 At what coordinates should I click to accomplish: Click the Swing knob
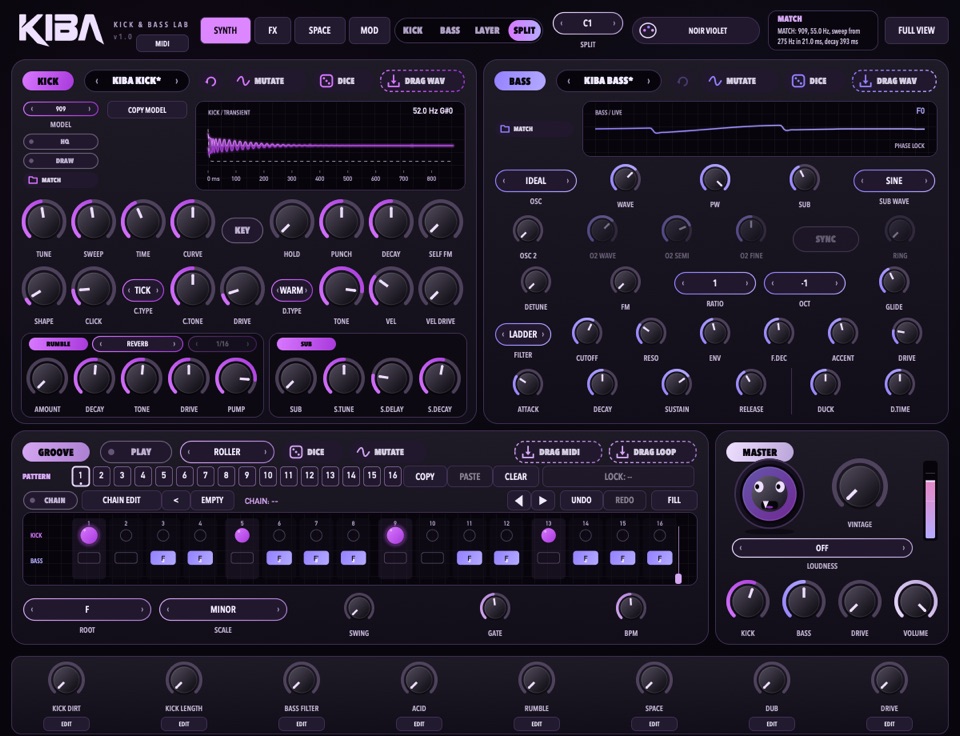359,608
